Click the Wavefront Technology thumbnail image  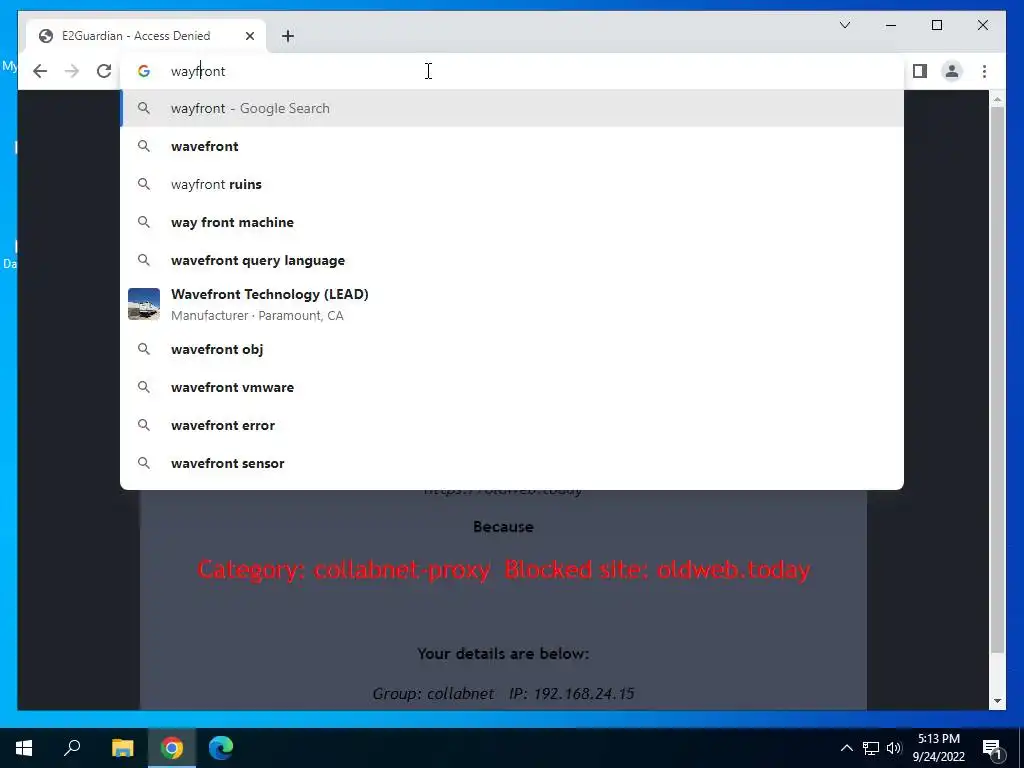pos(144,304)
